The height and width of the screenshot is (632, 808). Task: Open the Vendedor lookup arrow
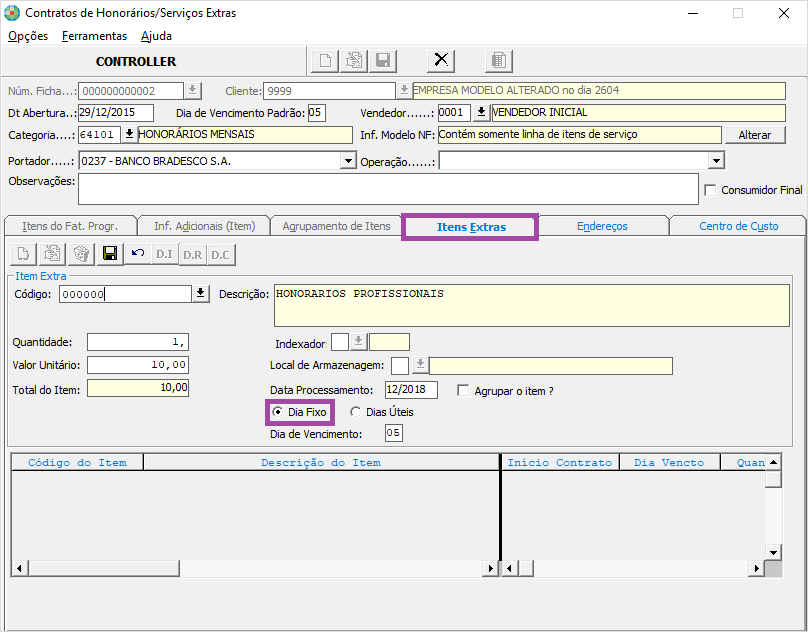(x=481, y=112)
